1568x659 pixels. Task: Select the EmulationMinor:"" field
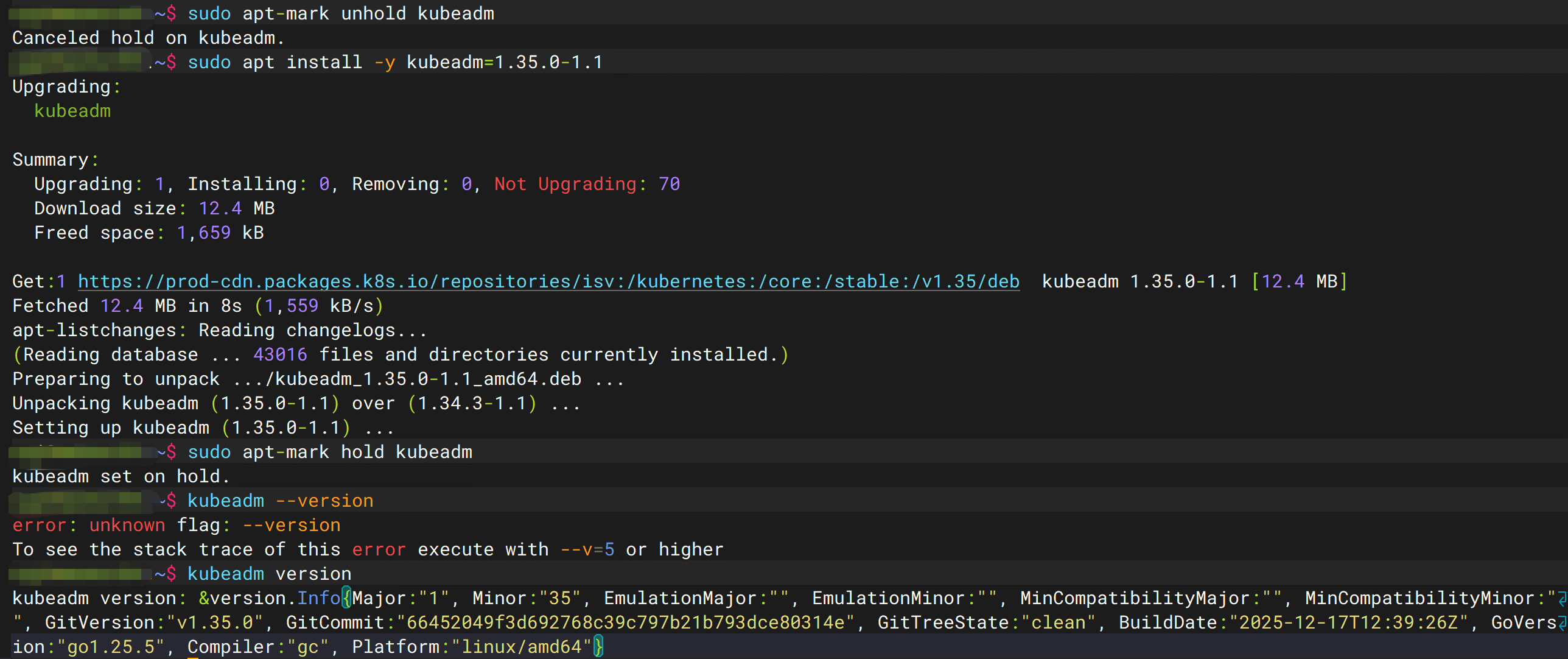click(905, 598)
